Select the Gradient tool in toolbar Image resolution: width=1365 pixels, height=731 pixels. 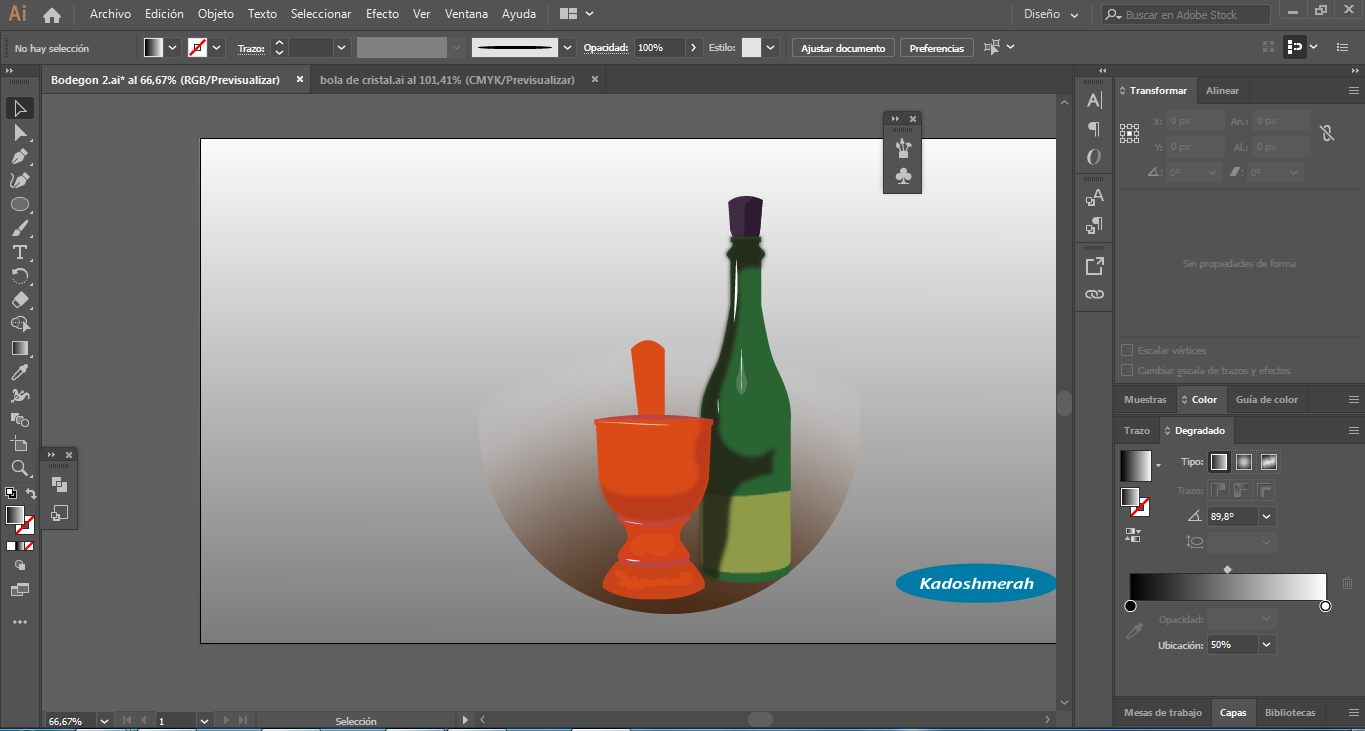pyautogui.click(x=20, y=348)
